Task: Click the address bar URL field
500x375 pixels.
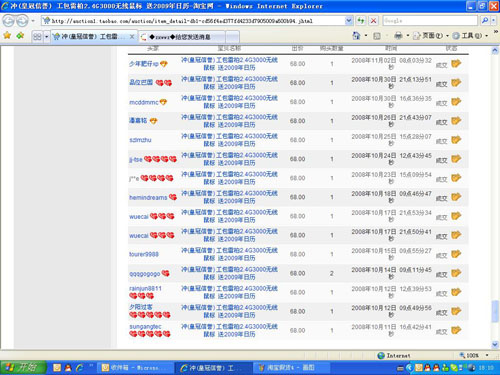Action: click(x=193, y=21)
